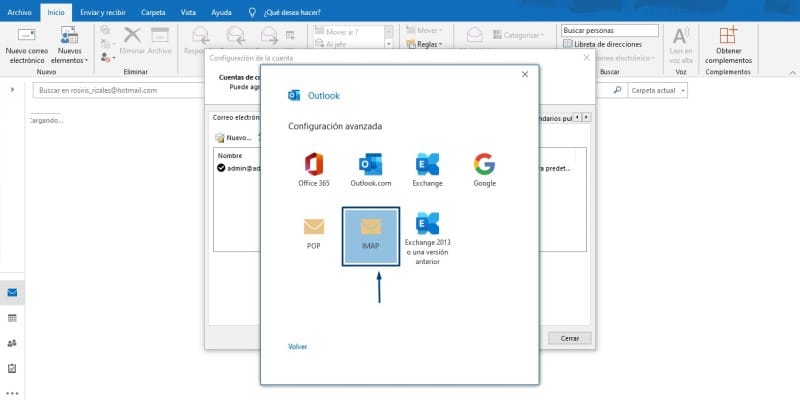Click the lightbulb tell-me icon
This screenshot has height=400, width=800.
pos(252,13)
